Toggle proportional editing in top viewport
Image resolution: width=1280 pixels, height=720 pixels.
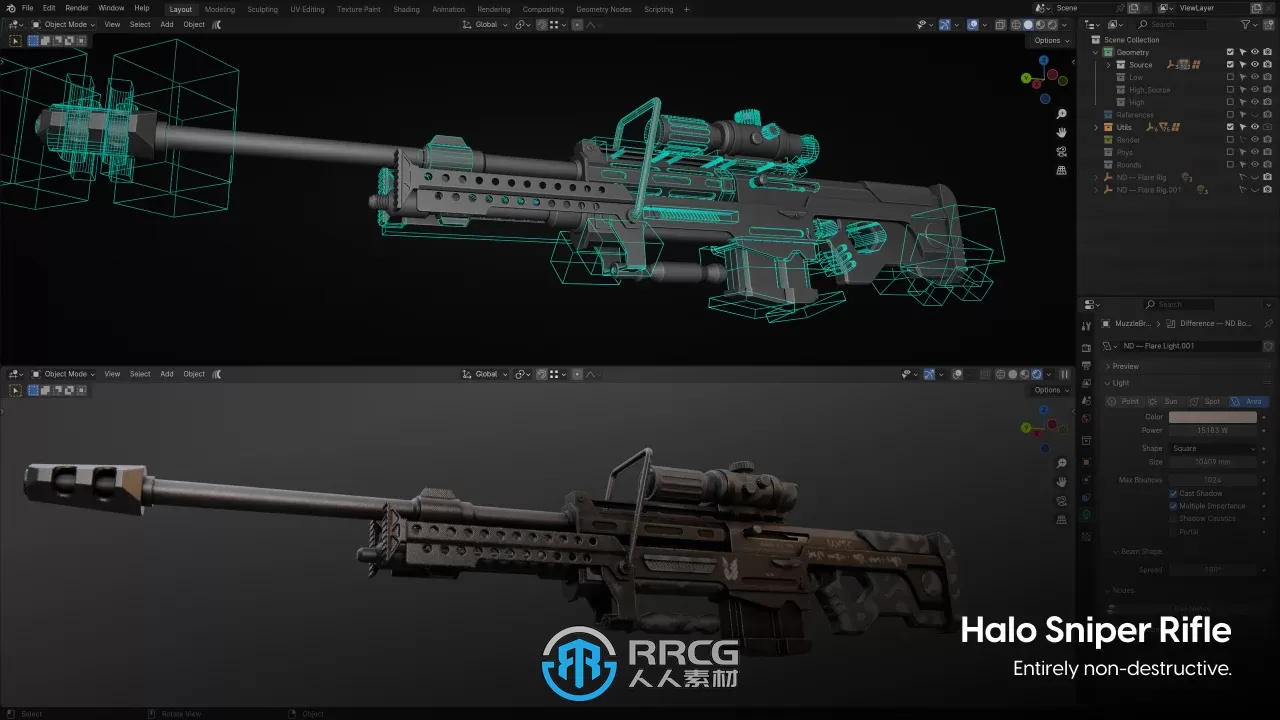[x=577, y=24]
